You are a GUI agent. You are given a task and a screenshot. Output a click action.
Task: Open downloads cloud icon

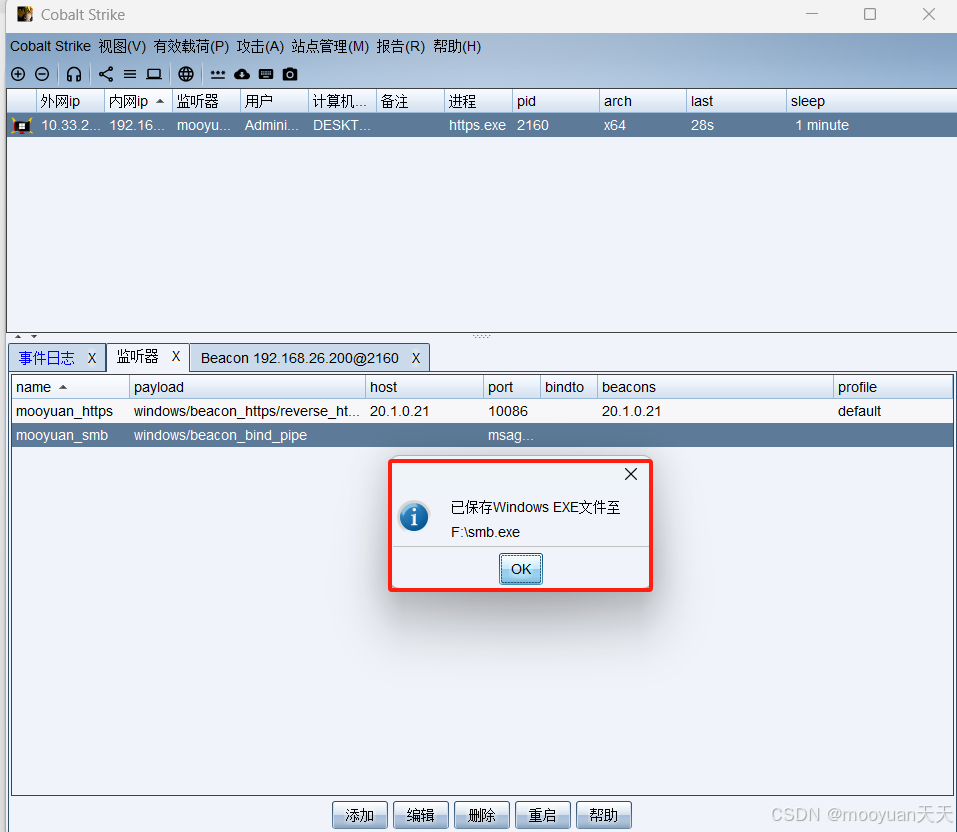(x=242, y=74)
